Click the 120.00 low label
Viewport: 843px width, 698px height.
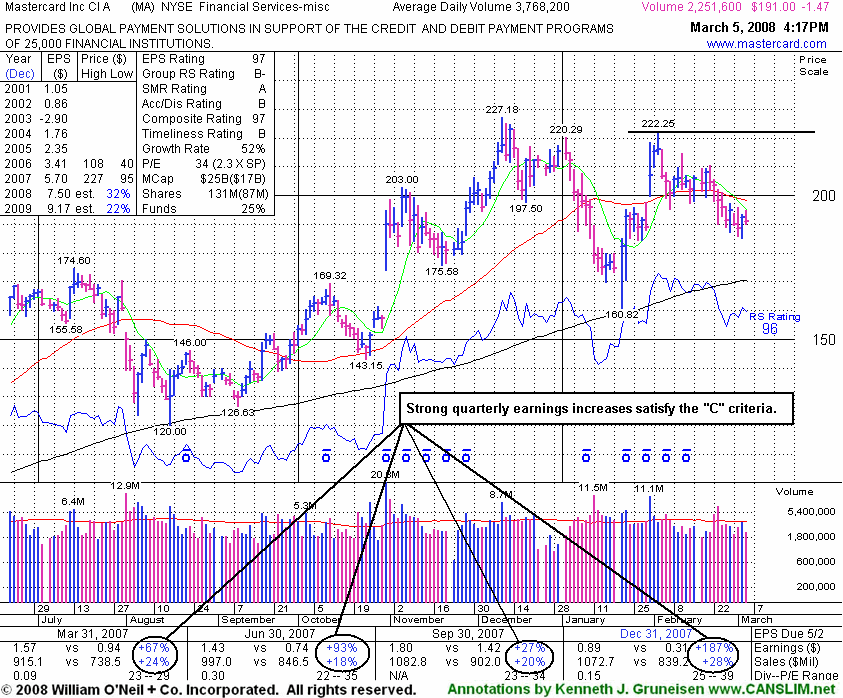pos(170,431)
